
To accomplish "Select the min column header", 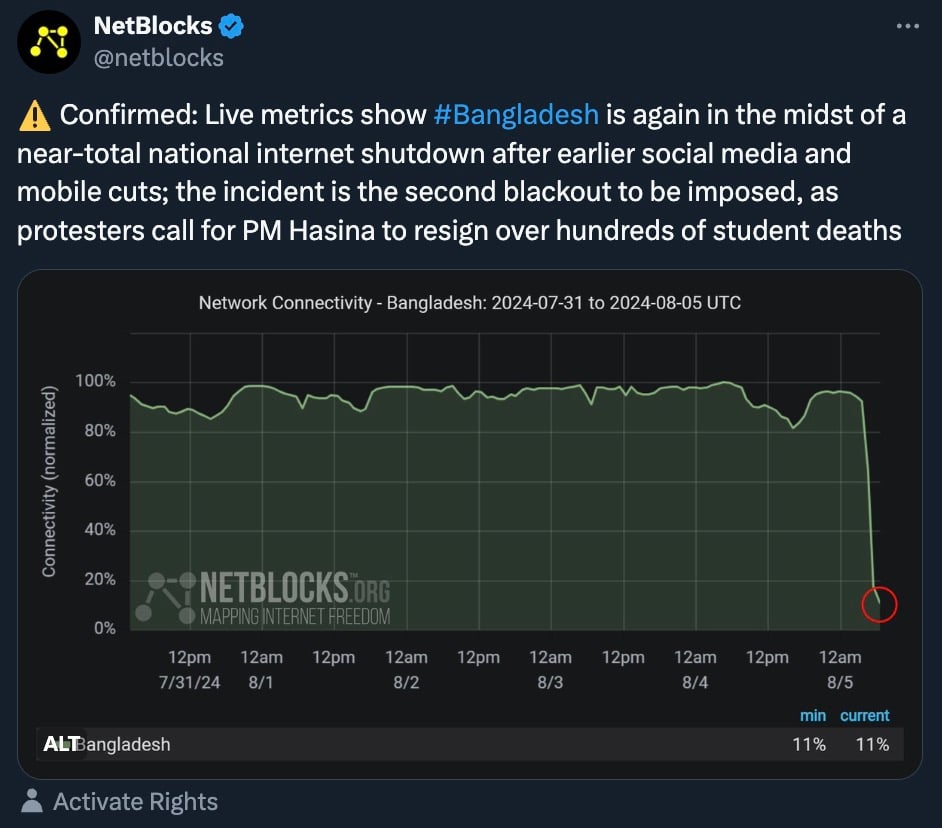I will tap(813, 715).
